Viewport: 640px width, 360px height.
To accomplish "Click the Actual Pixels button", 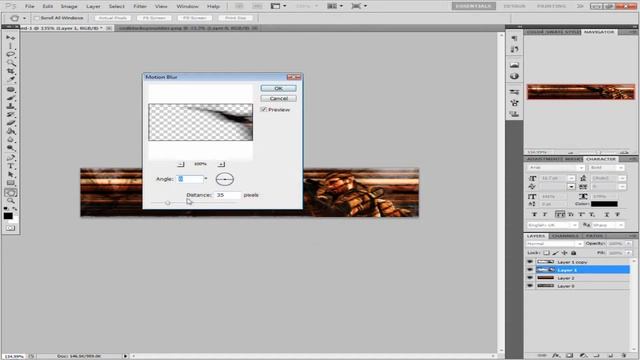I will pyautogui.click(x=113, y=18).
